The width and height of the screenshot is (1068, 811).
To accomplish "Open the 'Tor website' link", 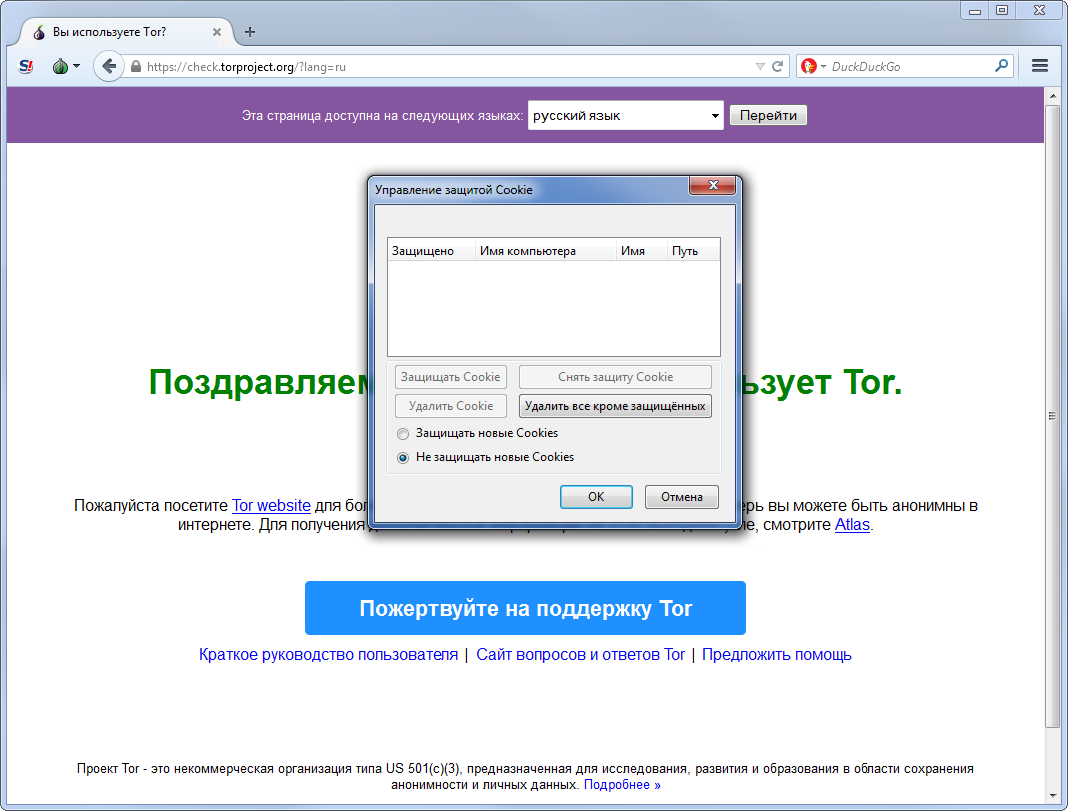I will (x=271, y=505).
